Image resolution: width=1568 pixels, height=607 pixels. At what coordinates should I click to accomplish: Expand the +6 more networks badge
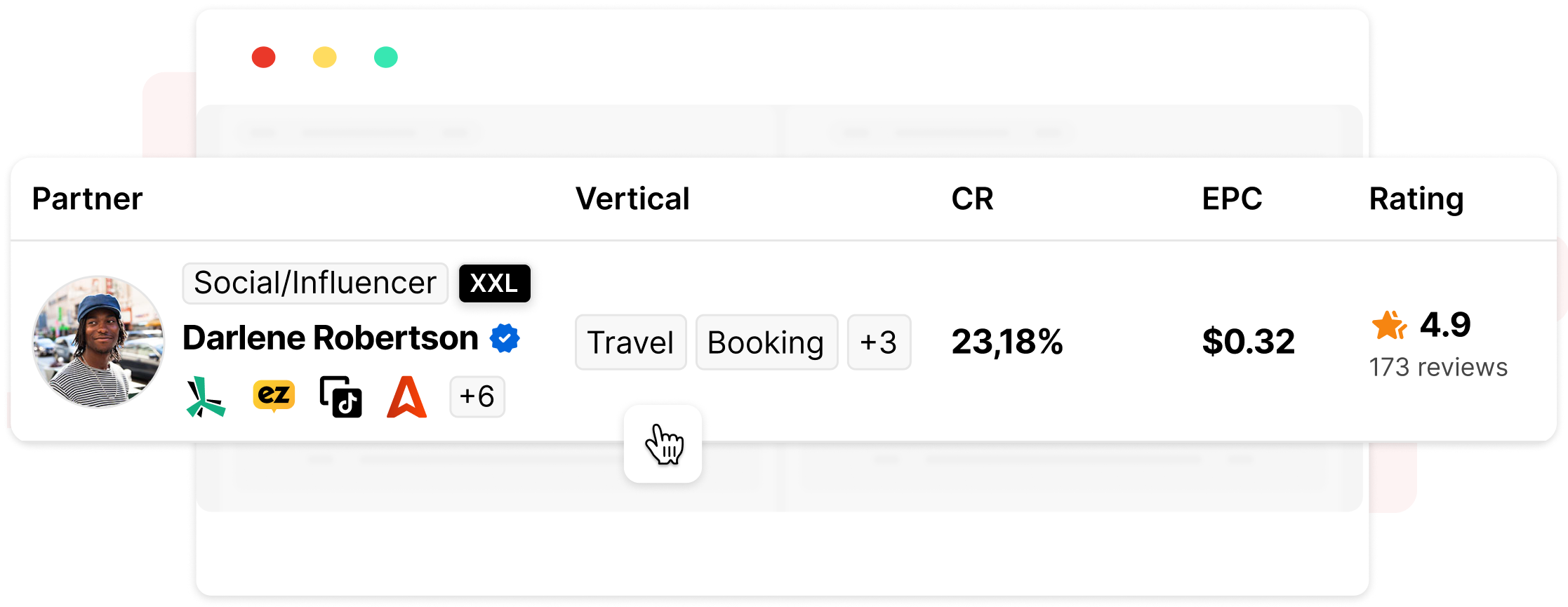[477, 397]
